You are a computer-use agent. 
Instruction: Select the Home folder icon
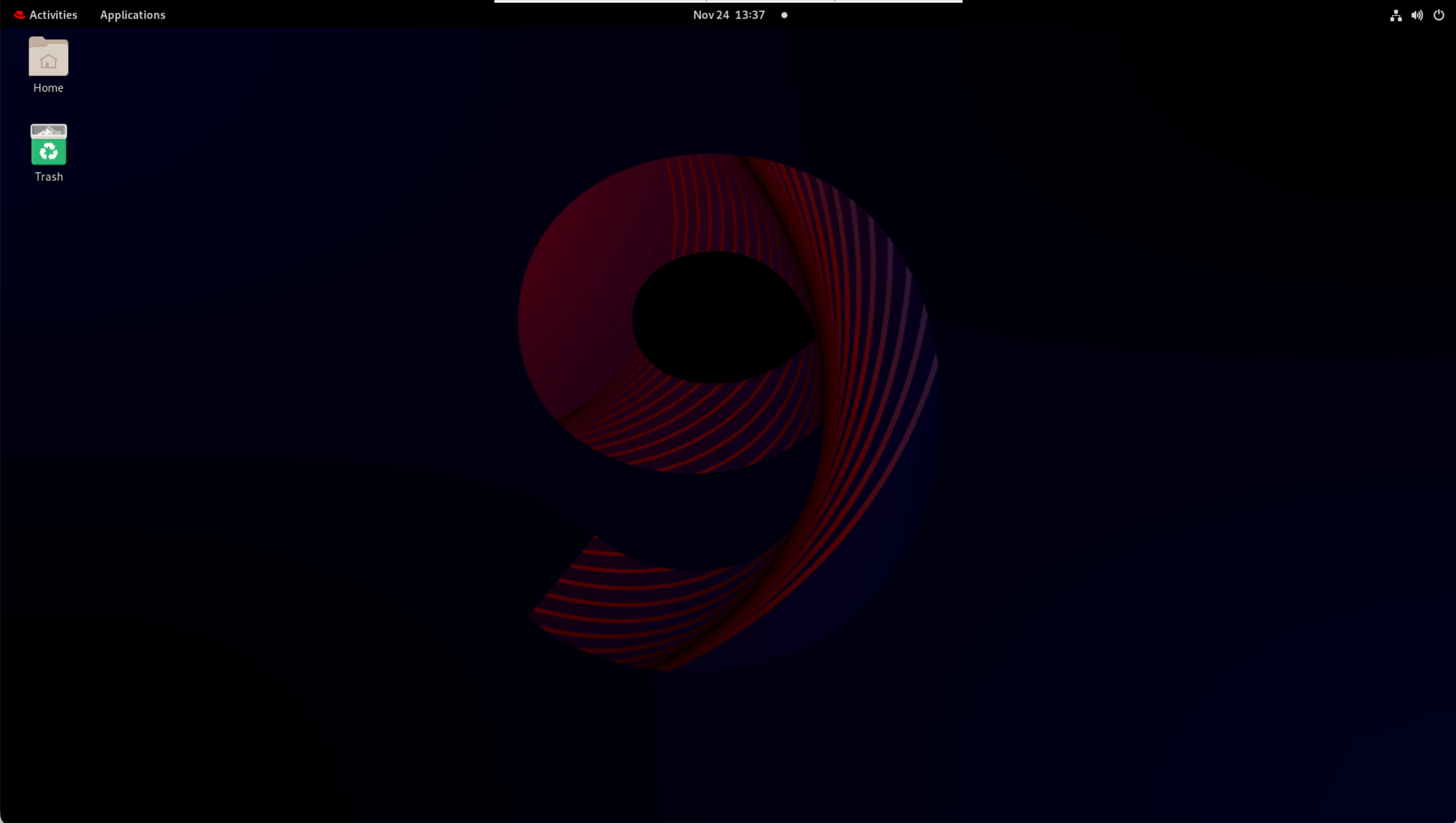pyautogui.click(x=49, y=56)
